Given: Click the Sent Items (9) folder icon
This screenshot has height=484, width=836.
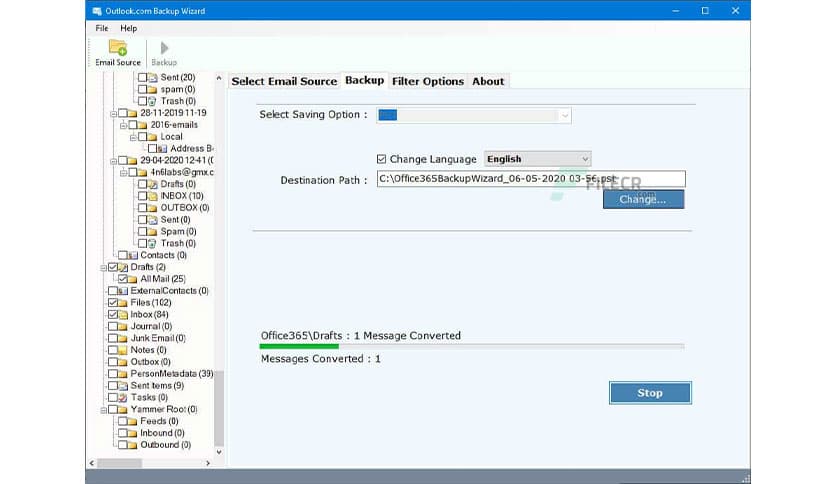Looking at the screenshot, I should (x=123, y=386).
